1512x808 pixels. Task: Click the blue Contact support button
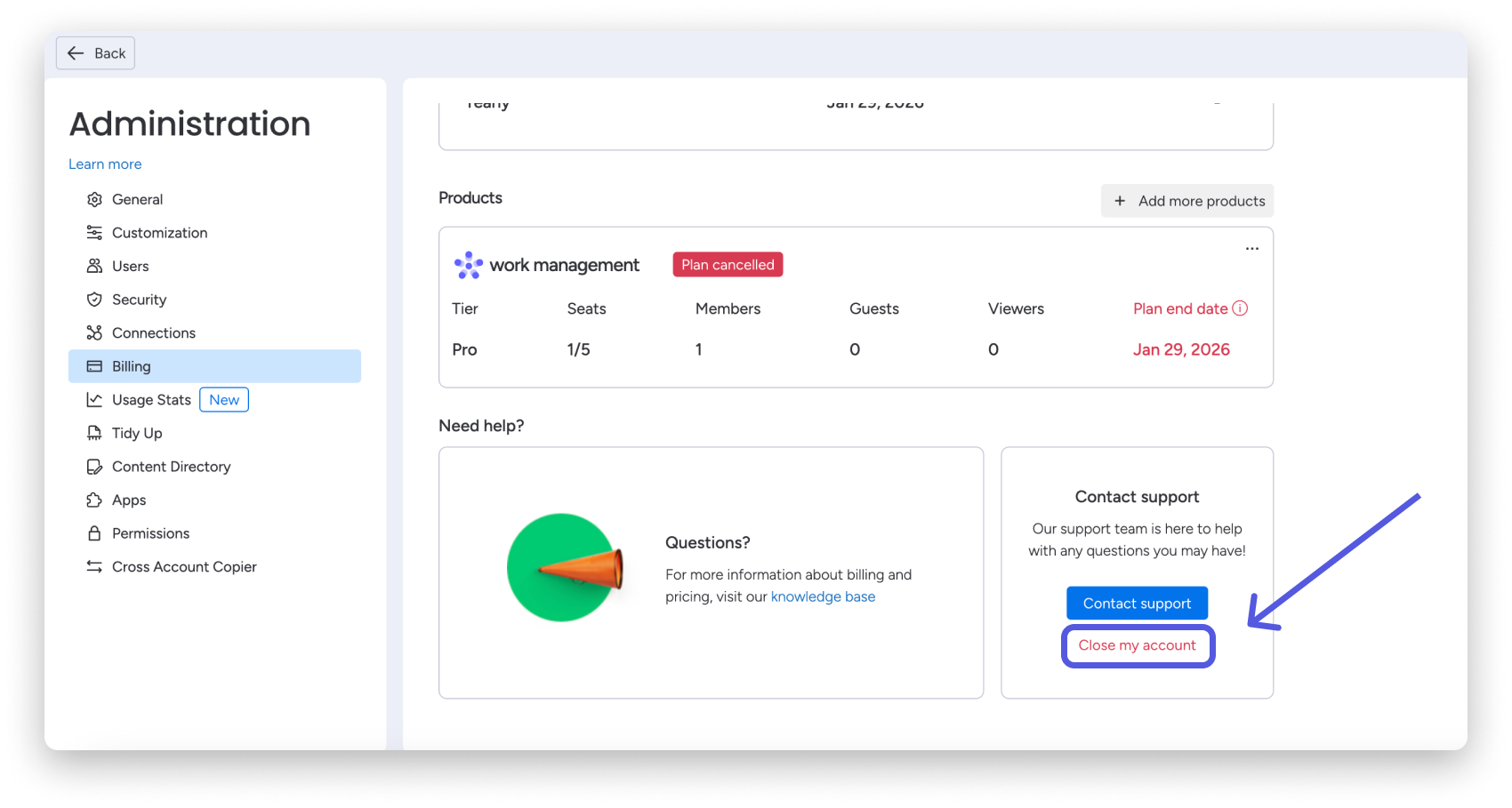[x=1137, y=604]
